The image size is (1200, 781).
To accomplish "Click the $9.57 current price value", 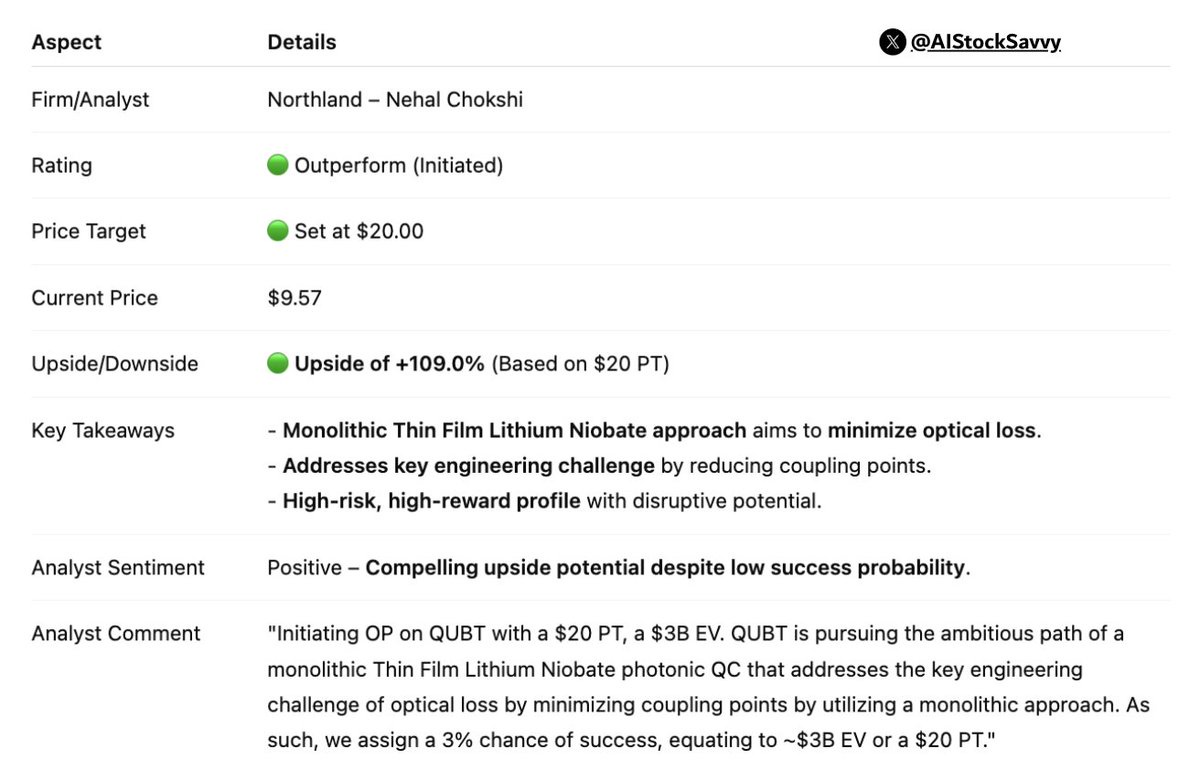I will [294, 298].
